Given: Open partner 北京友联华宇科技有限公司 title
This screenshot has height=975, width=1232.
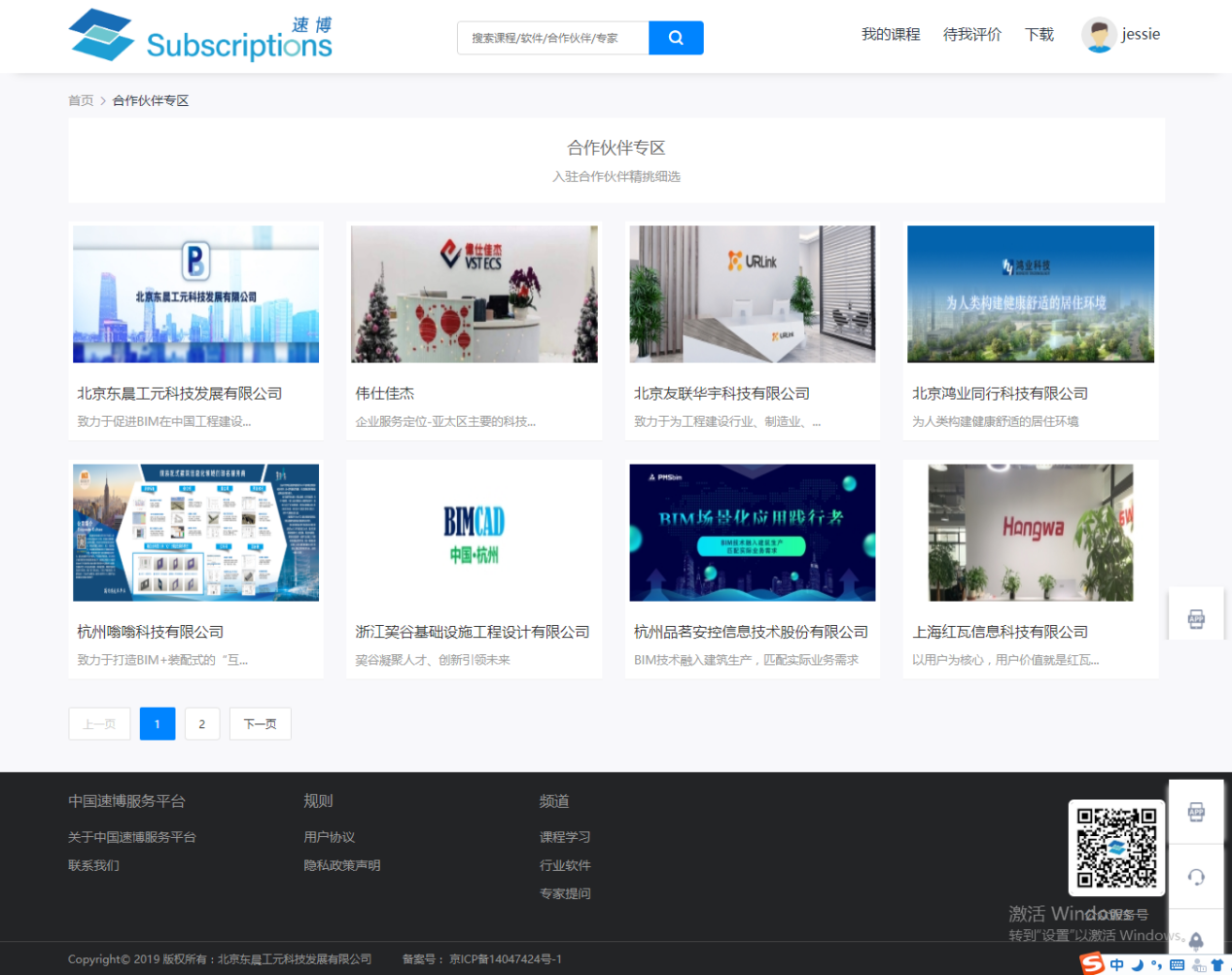Looking at the screenshot, I should tap(722, 394).
